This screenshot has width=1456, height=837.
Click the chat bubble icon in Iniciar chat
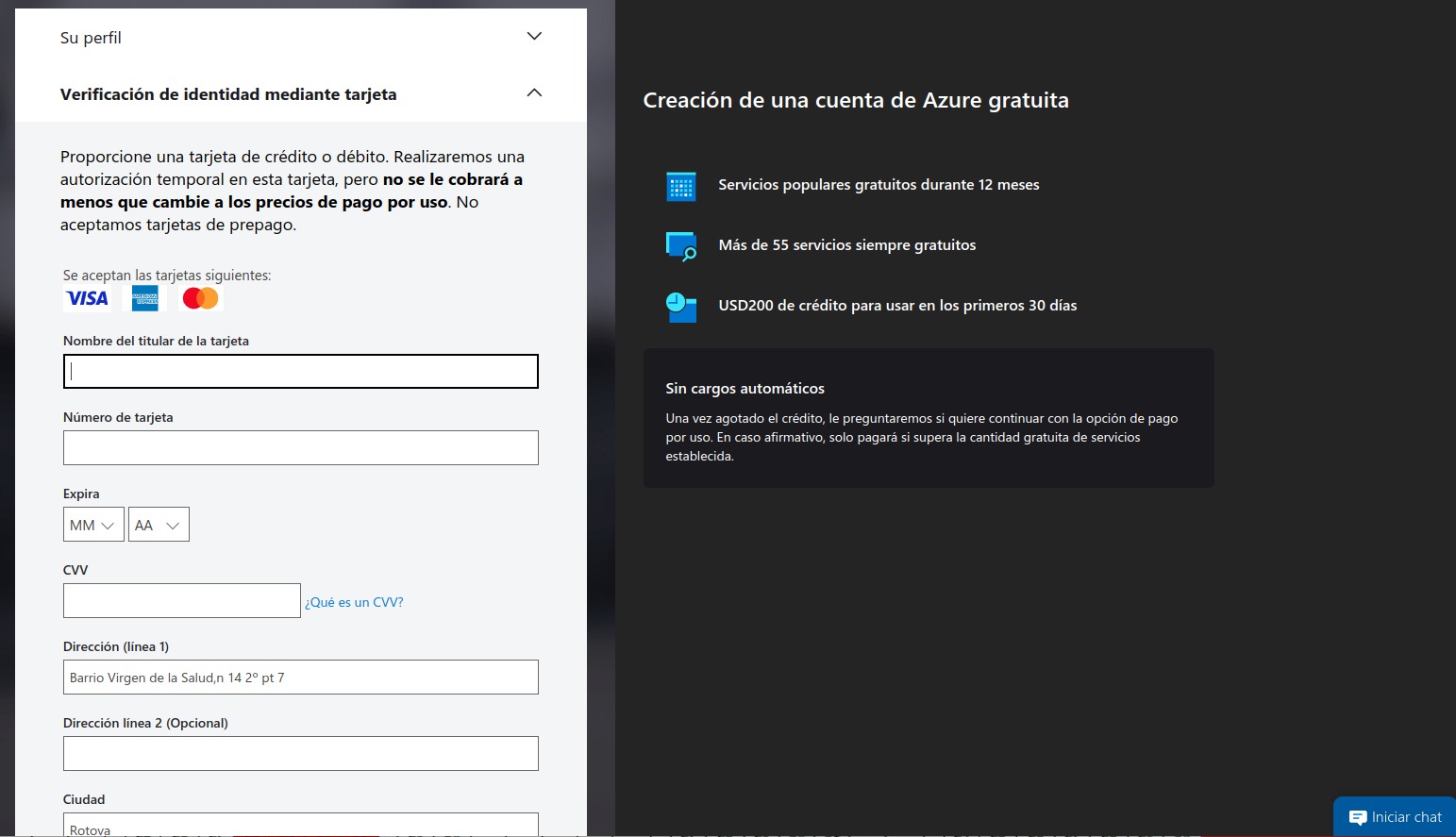click(x=1357, y=818)
